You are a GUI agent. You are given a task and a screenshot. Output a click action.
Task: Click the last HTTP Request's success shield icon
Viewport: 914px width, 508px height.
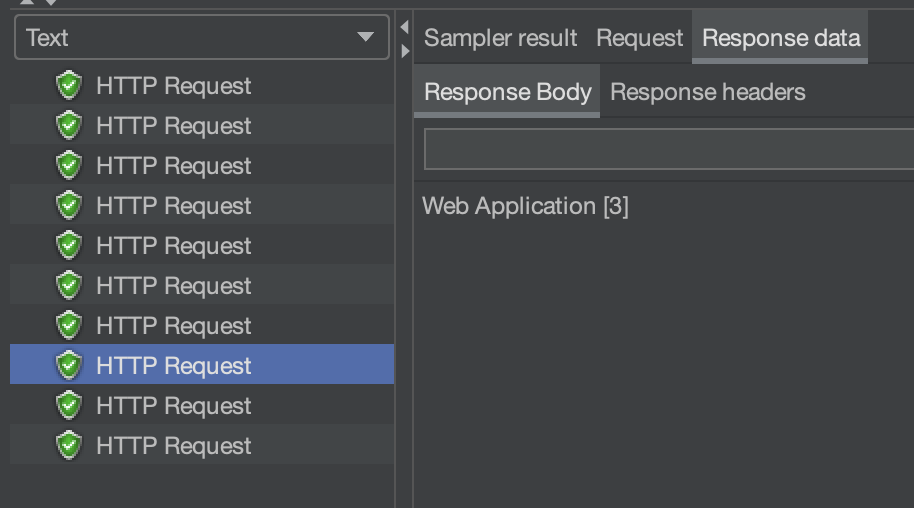pos(68,446)
